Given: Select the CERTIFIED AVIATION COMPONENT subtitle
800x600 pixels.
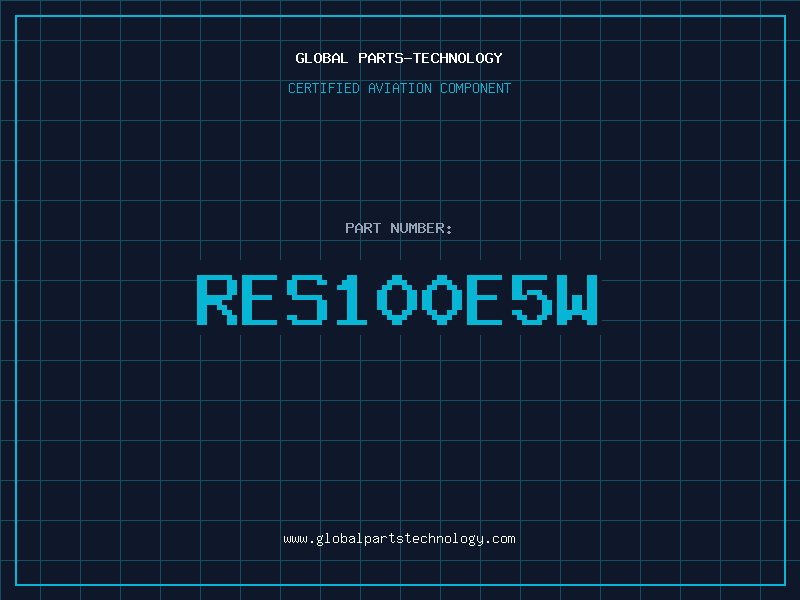Looking at the screenshot, I should coord(399,88).
